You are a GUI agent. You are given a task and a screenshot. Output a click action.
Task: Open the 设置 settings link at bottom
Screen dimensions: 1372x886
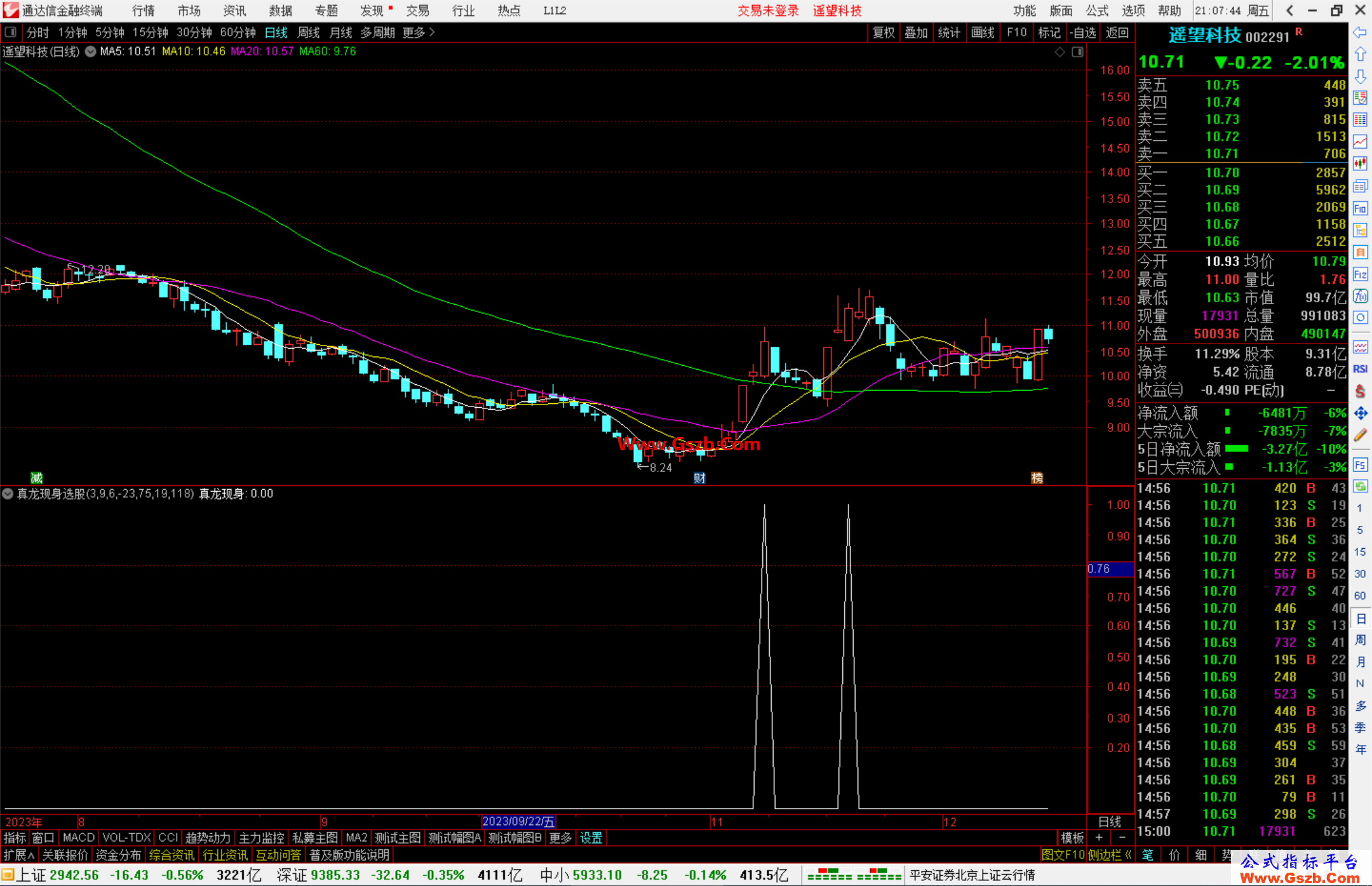[591, 838]
